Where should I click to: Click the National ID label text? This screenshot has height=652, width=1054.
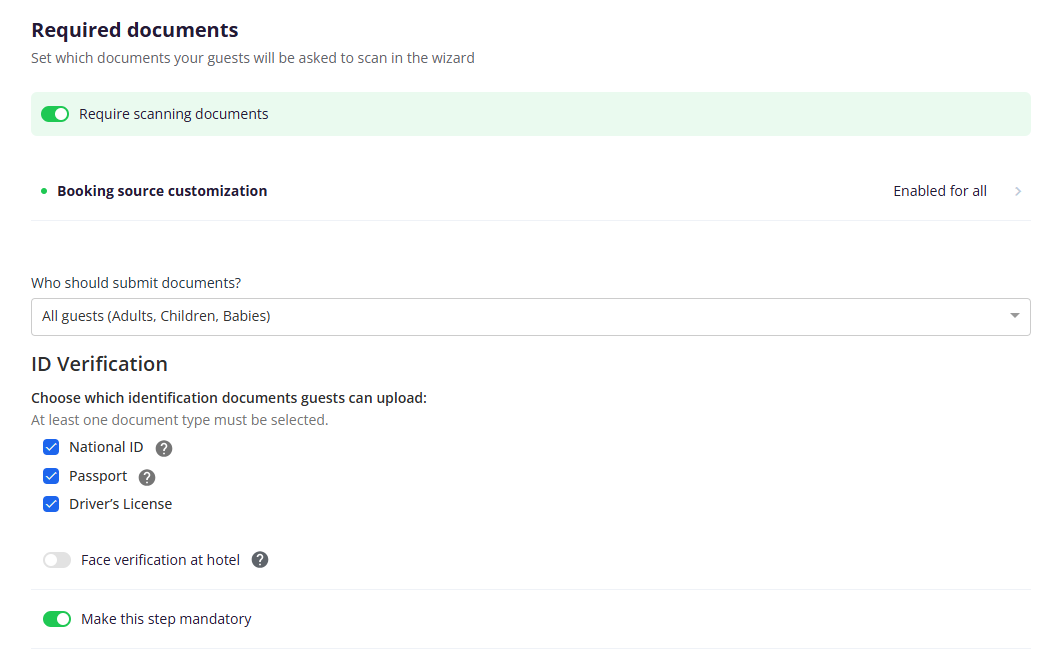[x=106, y=448]
